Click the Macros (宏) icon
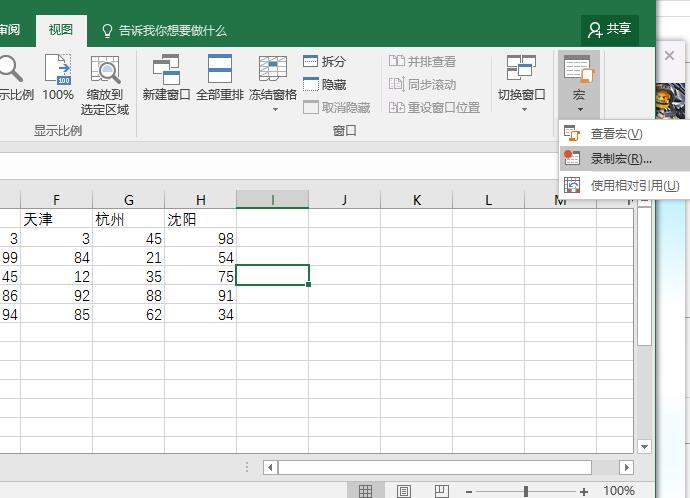Viewport: 690px width, 498px height. point(579,69)
